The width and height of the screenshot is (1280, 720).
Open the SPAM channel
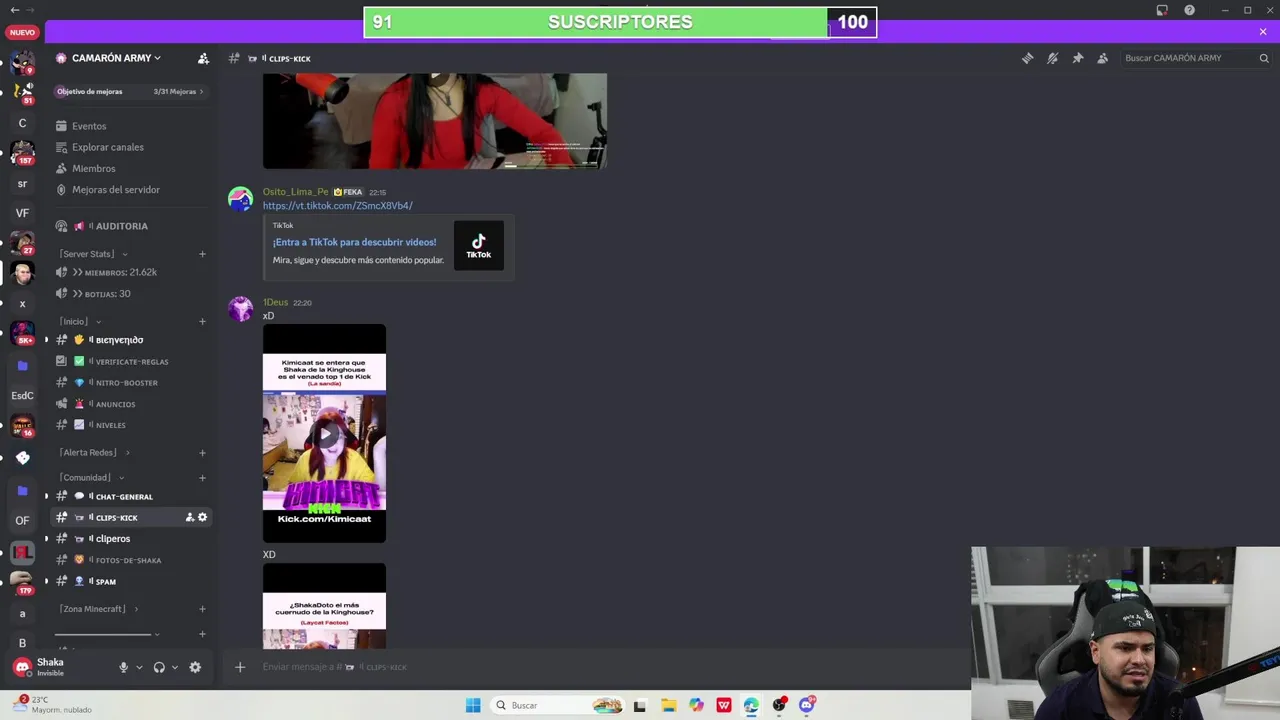(x=131, y=581)
